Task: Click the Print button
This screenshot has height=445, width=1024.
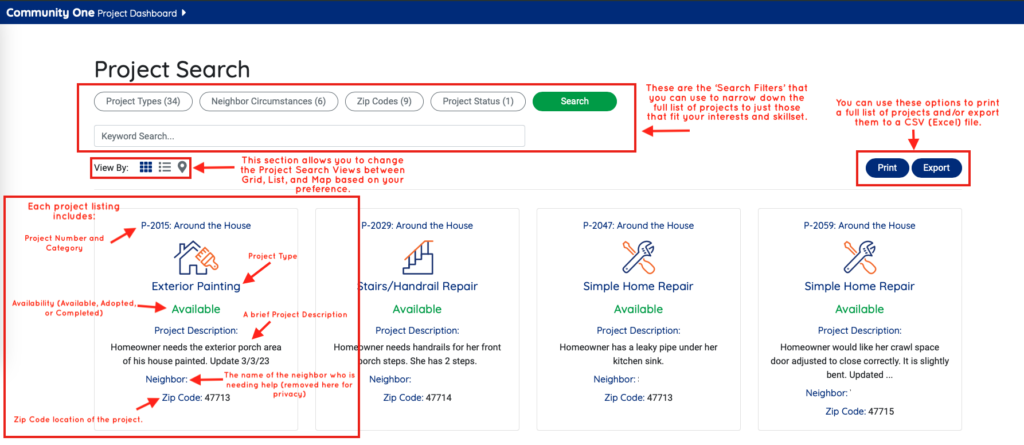Action: click(x=886, y=168)
